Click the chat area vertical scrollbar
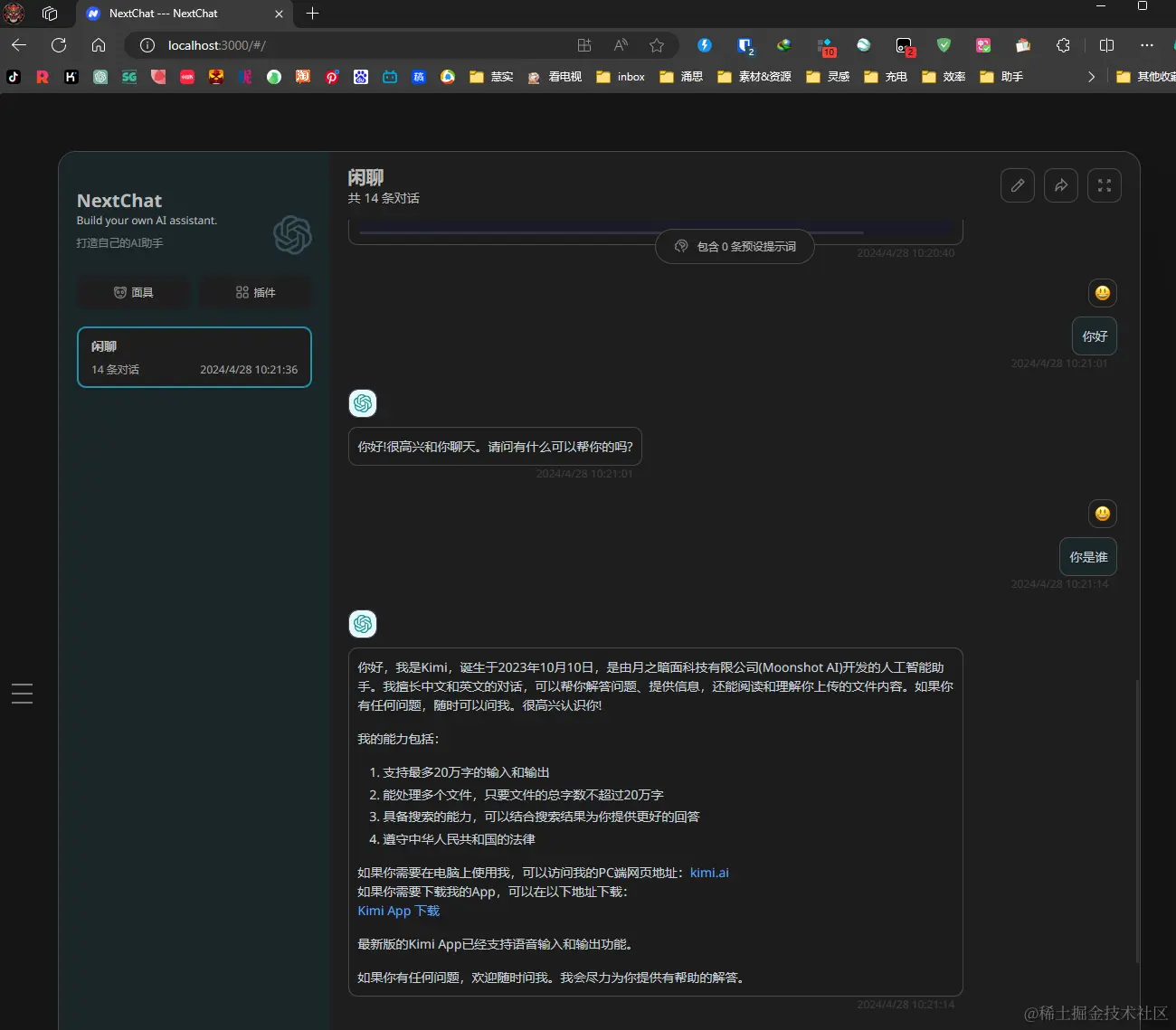This screenshot has width=1176, height=1030. click(x=1137, y=821)
